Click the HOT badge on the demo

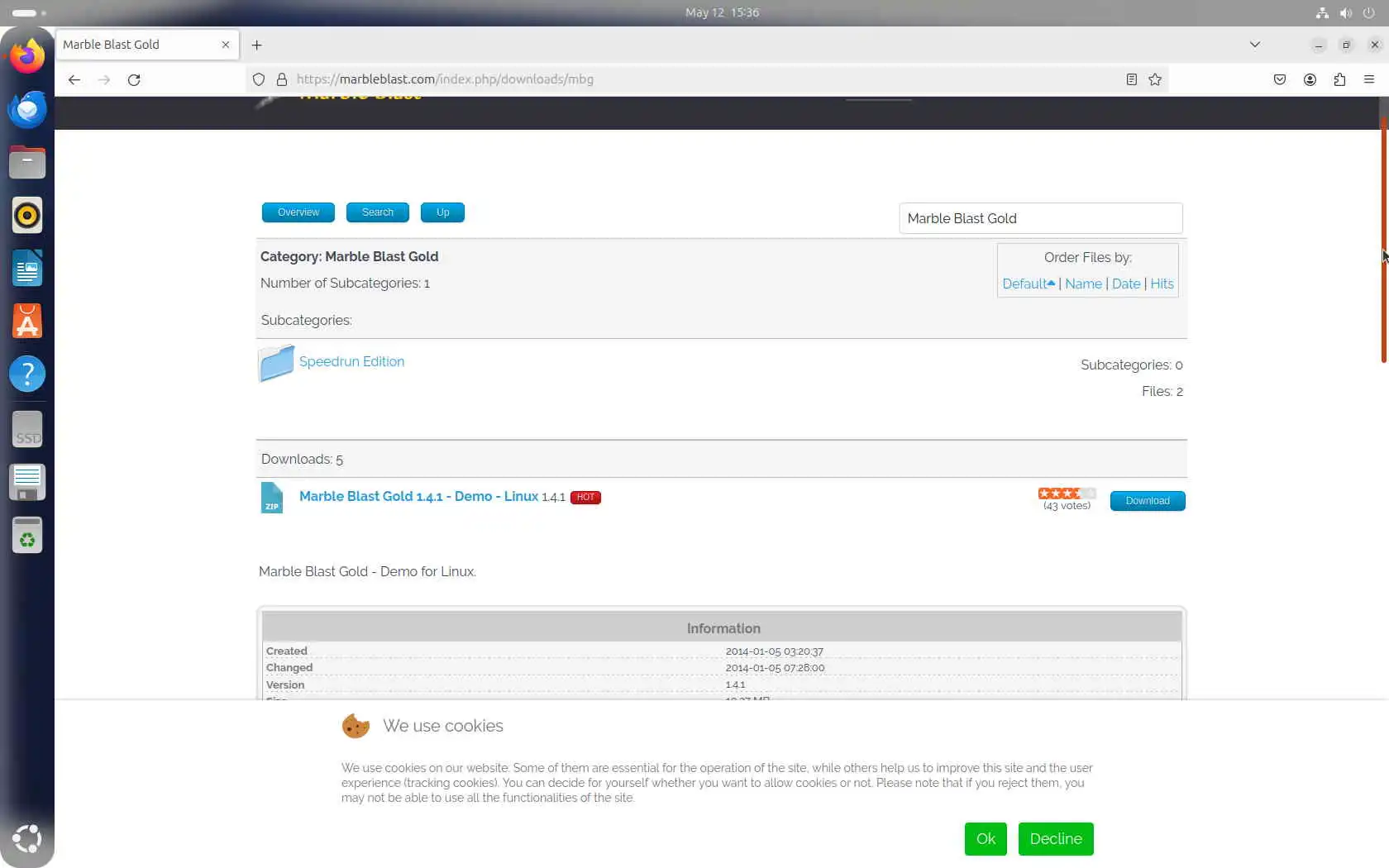pyautogui.click(x=585, y=497)
